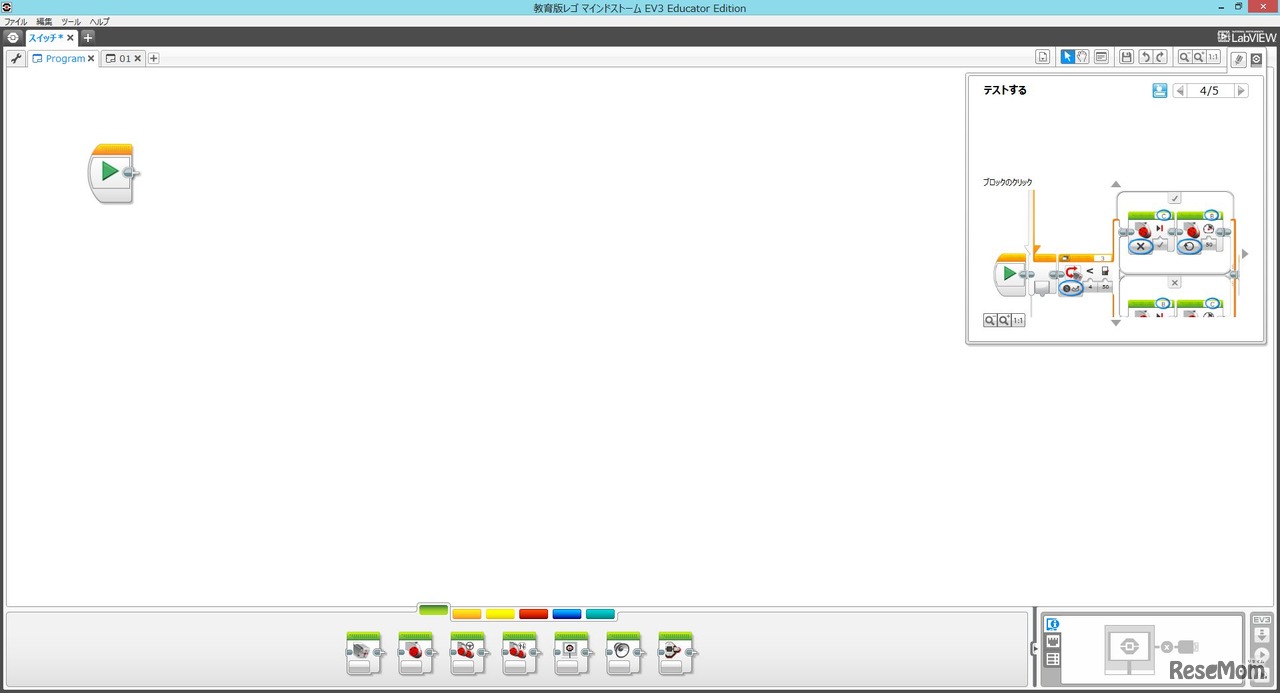Open the 編集 menu
This screenshot has height=693, width=1280.
45,21
